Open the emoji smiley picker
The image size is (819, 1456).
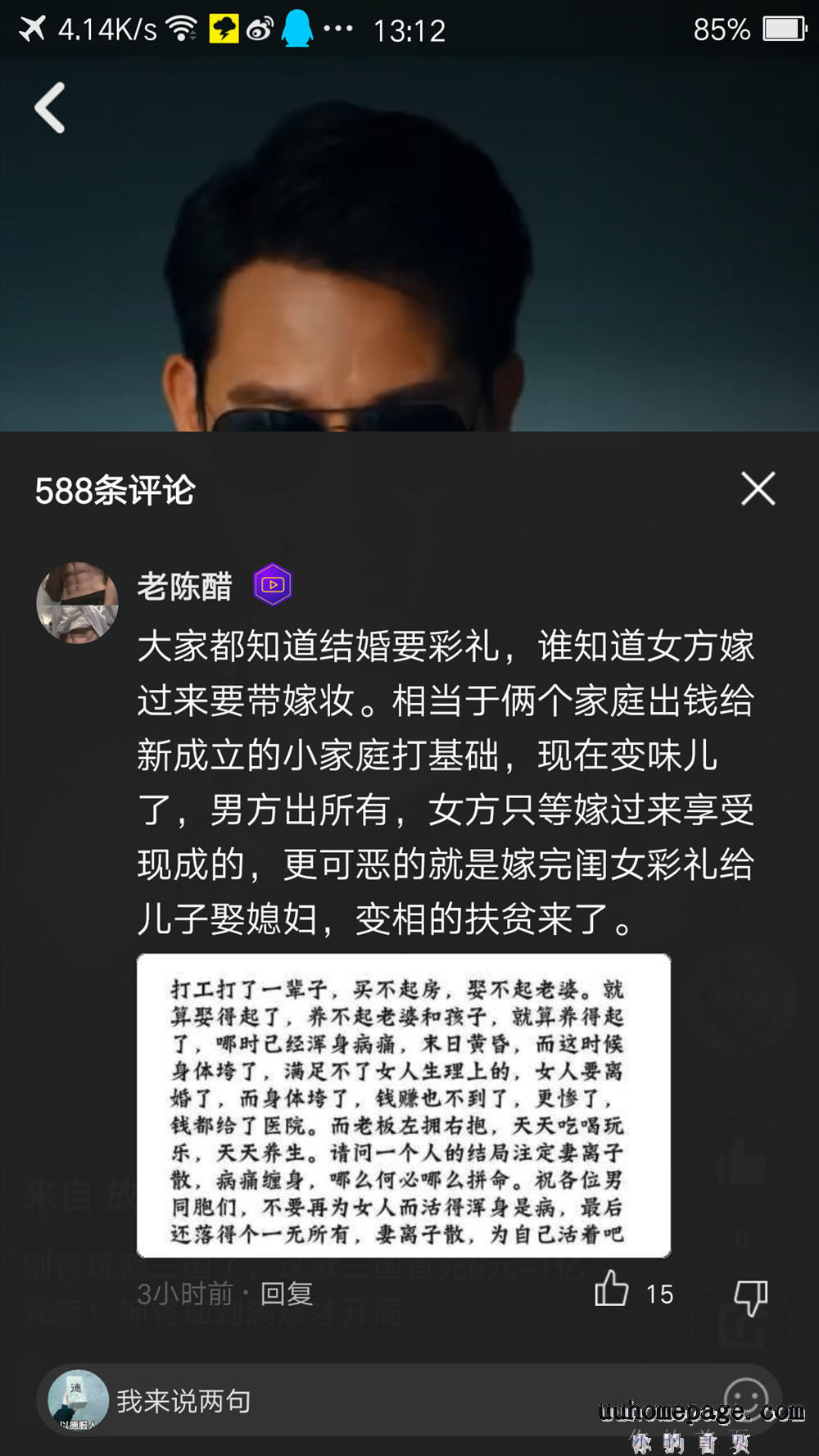[746, 1398]
